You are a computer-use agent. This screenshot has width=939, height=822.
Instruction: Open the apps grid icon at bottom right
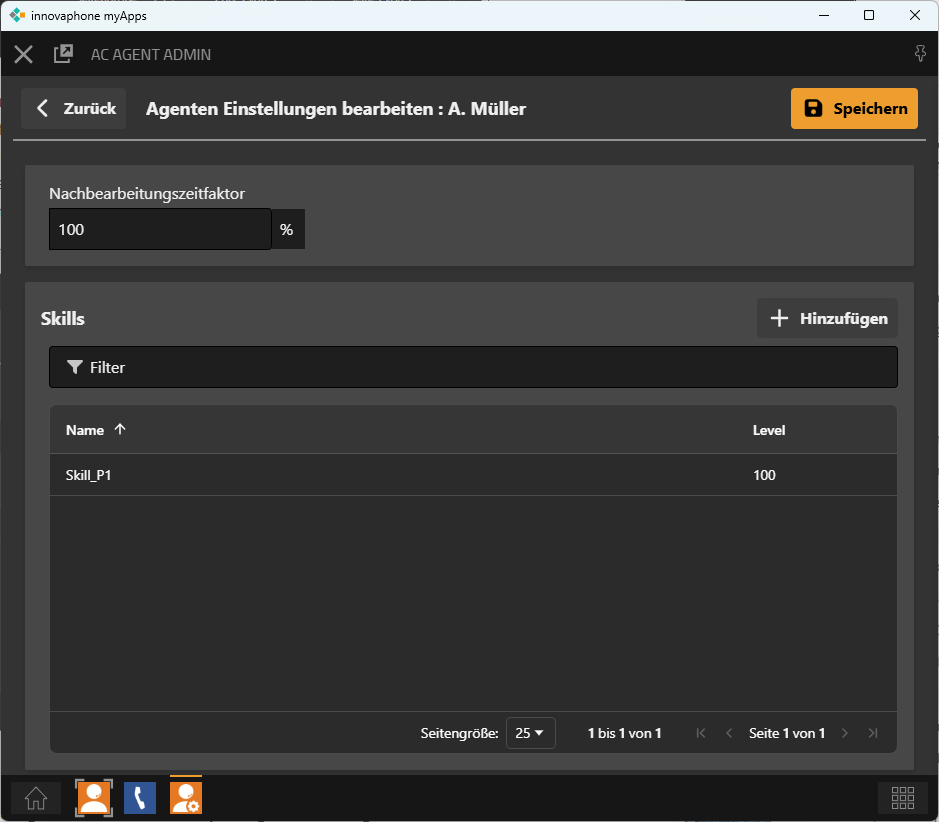[902, 798]
